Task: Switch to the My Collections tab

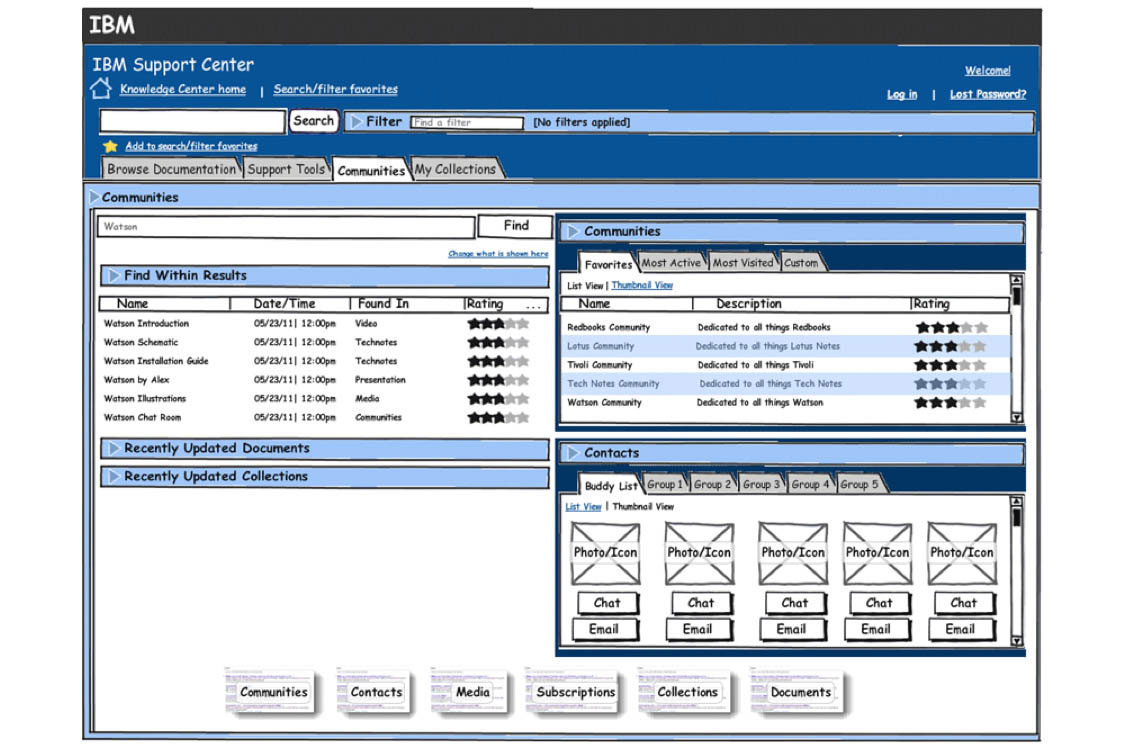Action: coord(456,170)
